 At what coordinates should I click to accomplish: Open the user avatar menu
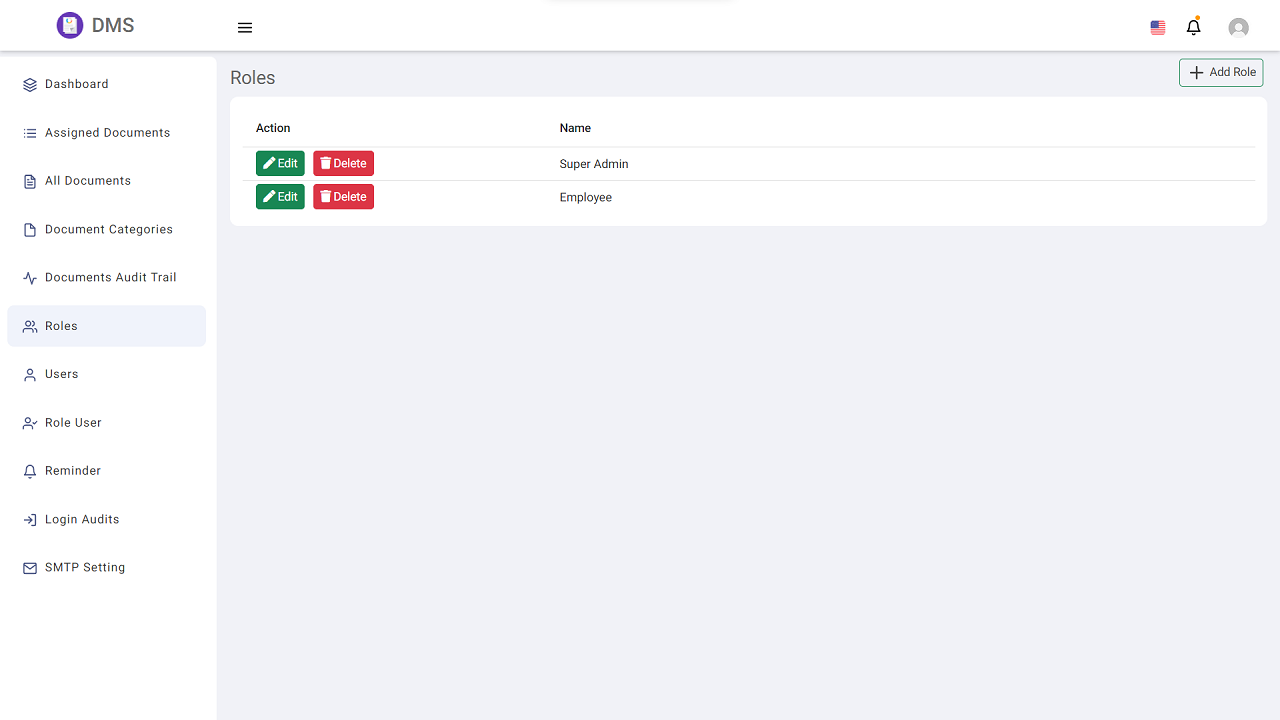pos(1238,27)
